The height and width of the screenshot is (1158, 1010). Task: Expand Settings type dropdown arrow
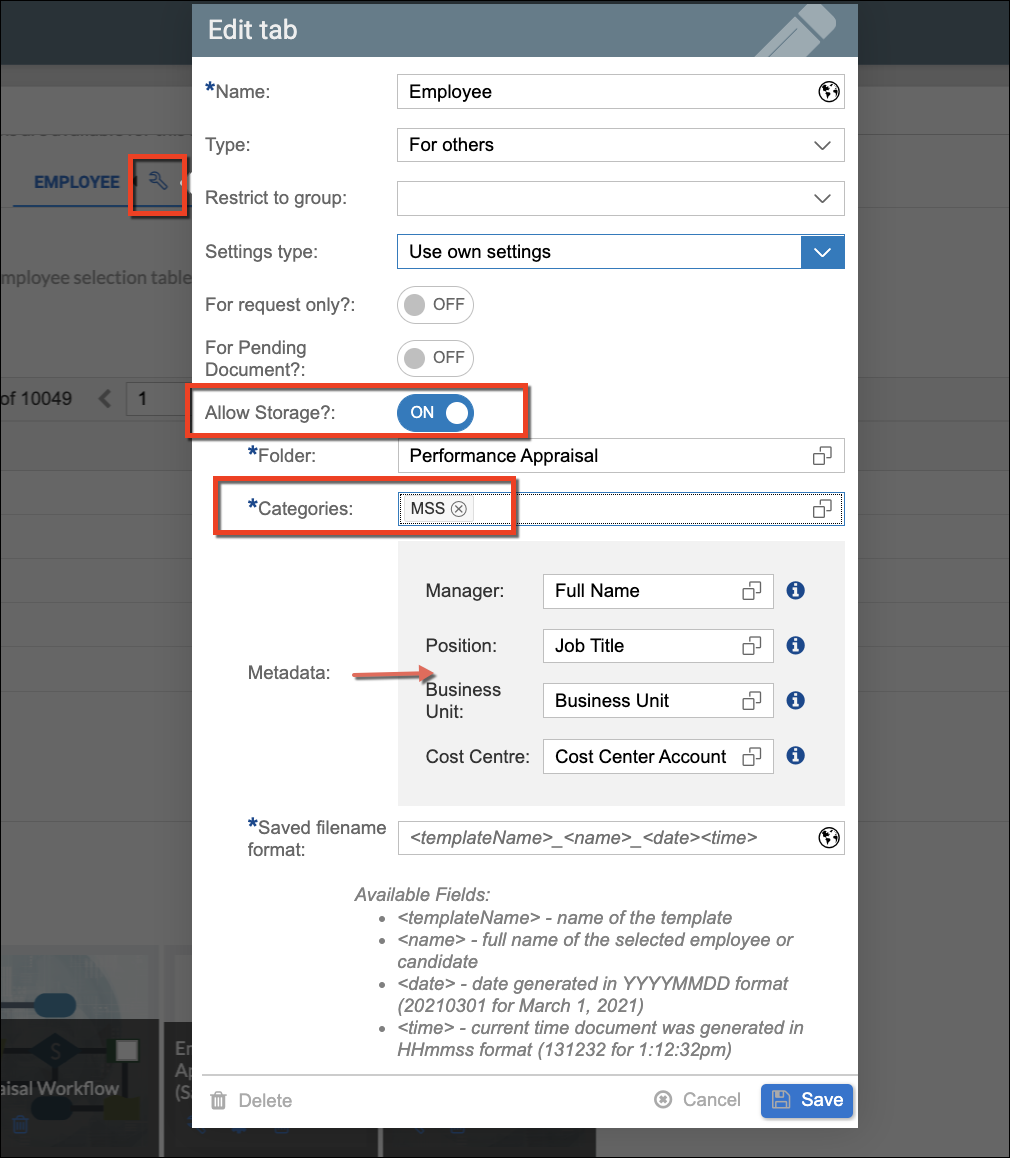point(822,252)
